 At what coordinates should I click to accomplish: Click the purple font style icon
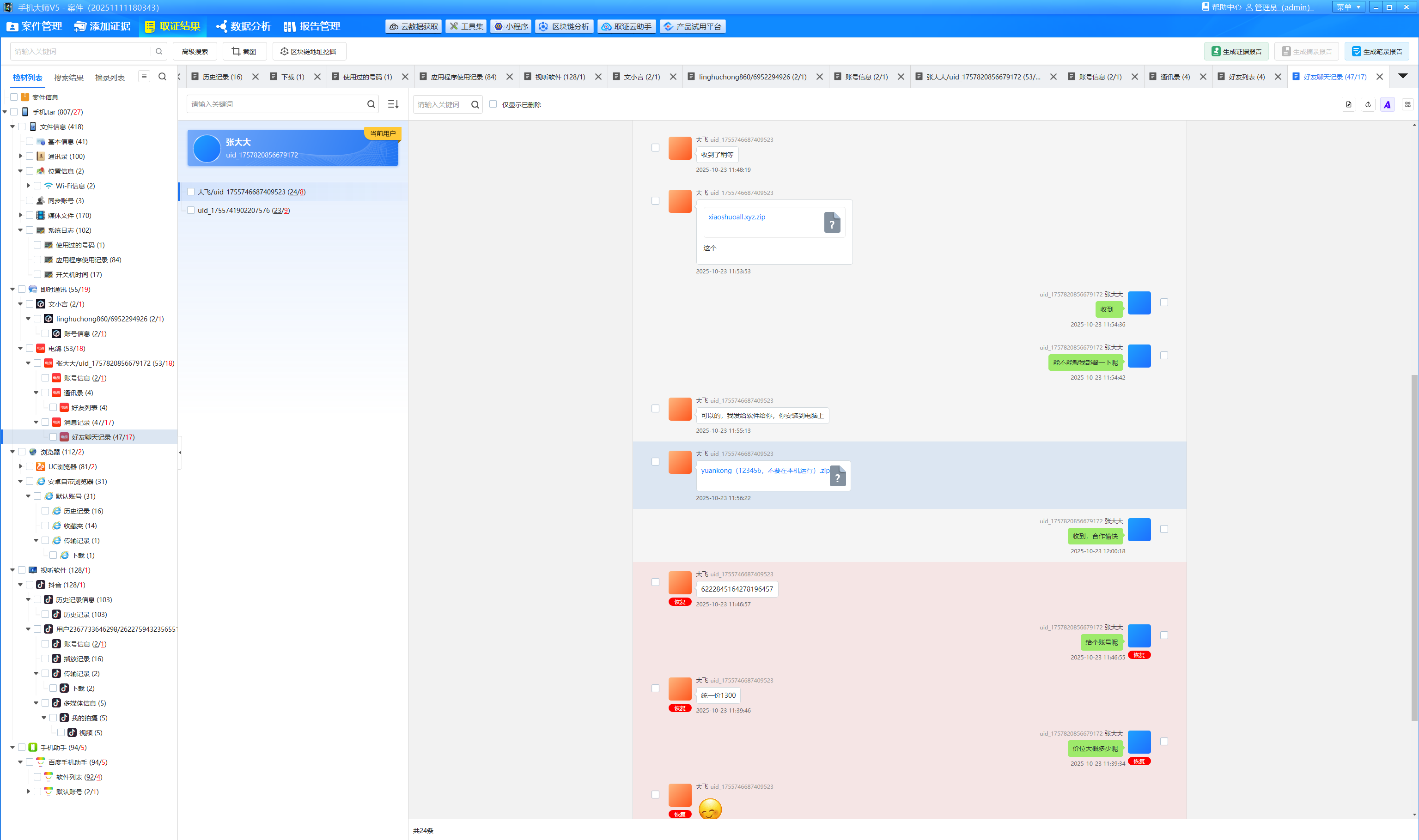(1387, 105)
